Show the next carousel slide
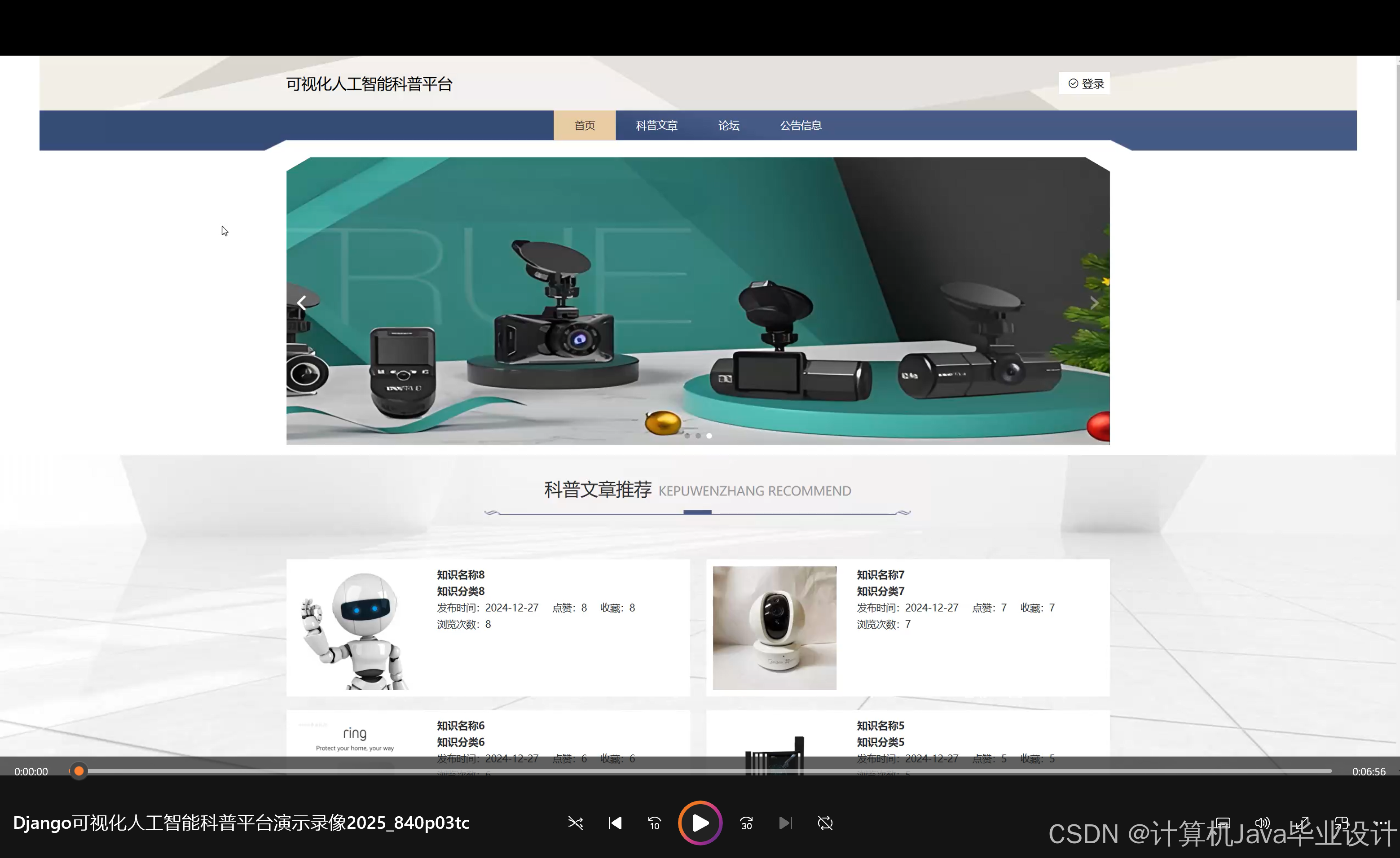This screenshot has height=858, width=1400. (x=1094, y=302)
